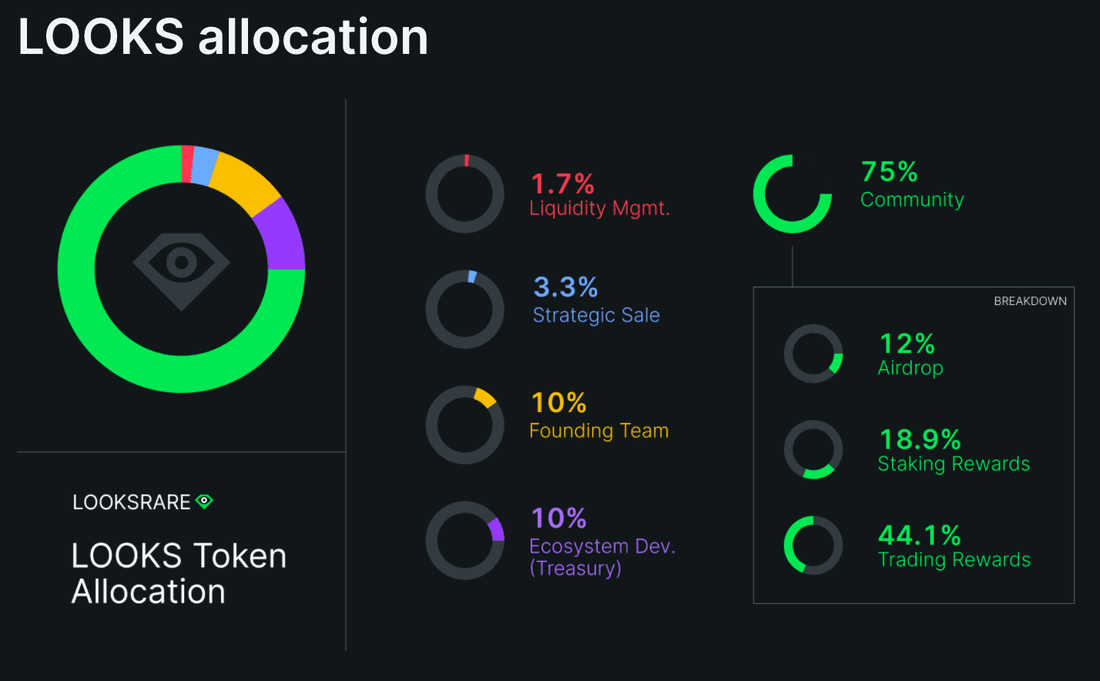Viewport: 1100px width, 681px height.
Task: Click the yellow segment of the main donut
Action: pyautogui.click(x=246, y=182)
